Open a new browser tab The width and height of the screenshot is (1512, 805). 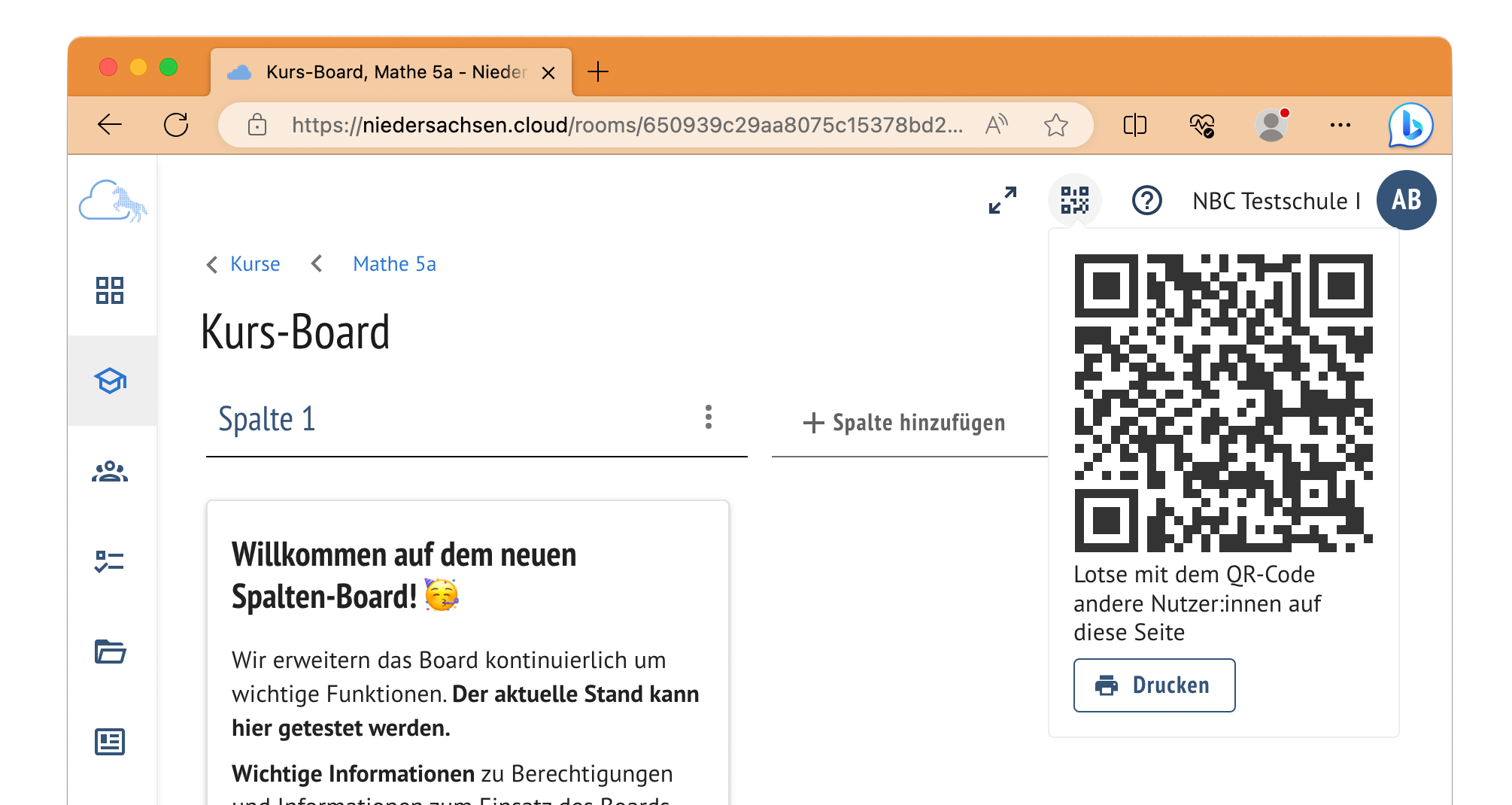(x=598, y=72)
